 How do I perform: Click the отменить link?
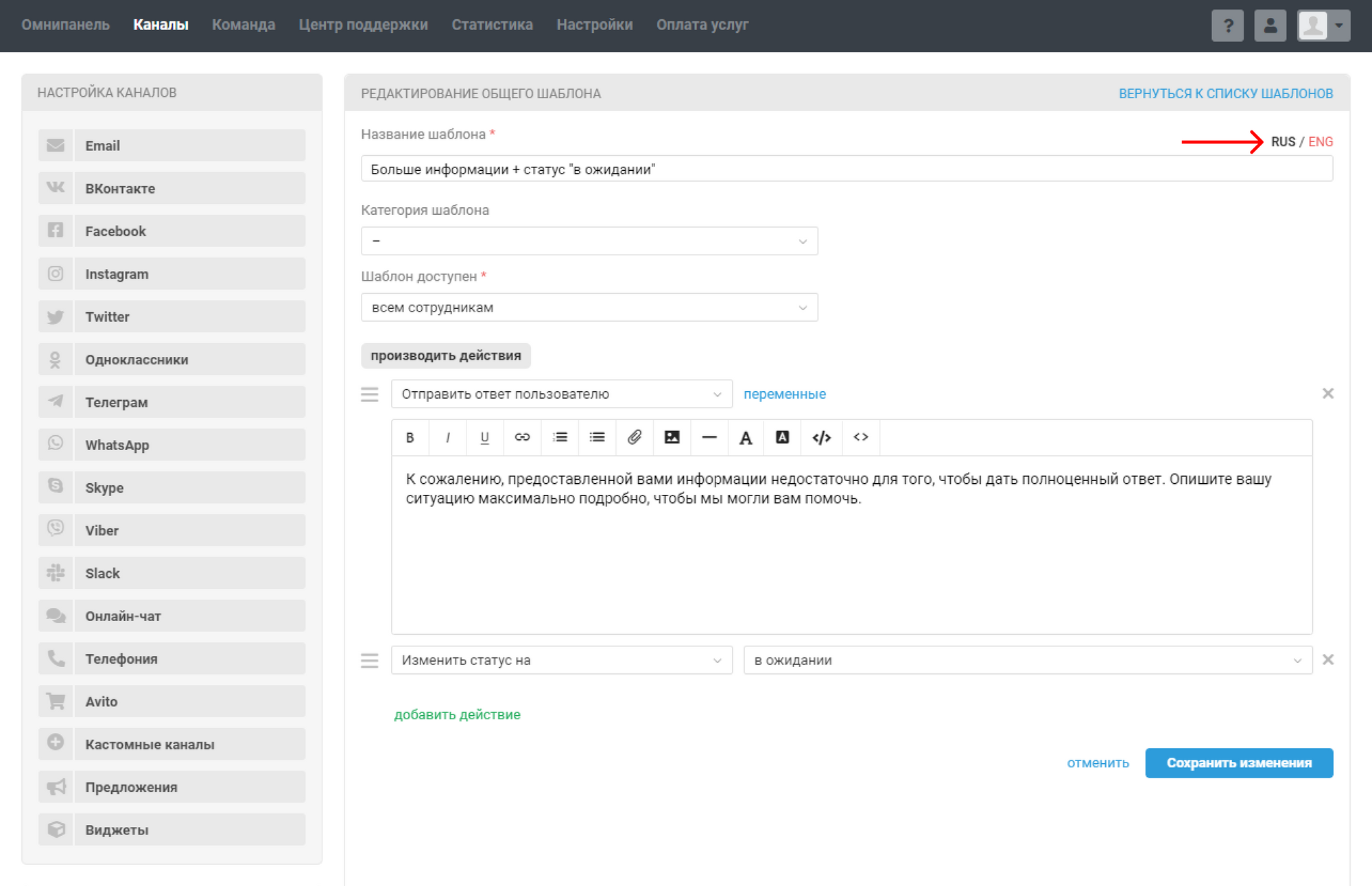[1098, 763]
